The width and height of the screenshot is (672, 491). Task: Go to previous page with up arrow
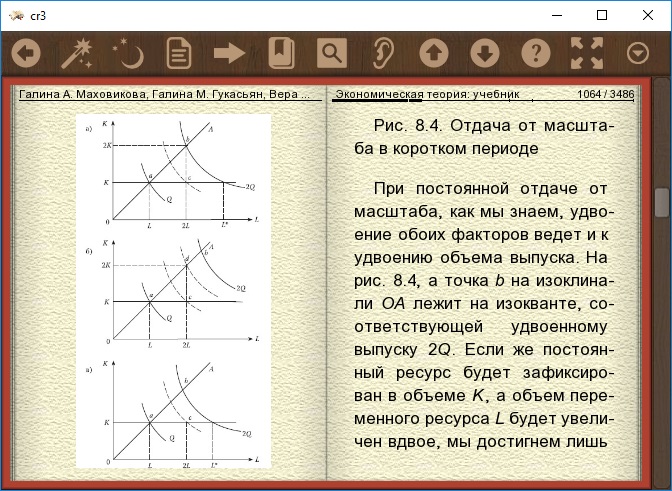(x=433, y=53)
